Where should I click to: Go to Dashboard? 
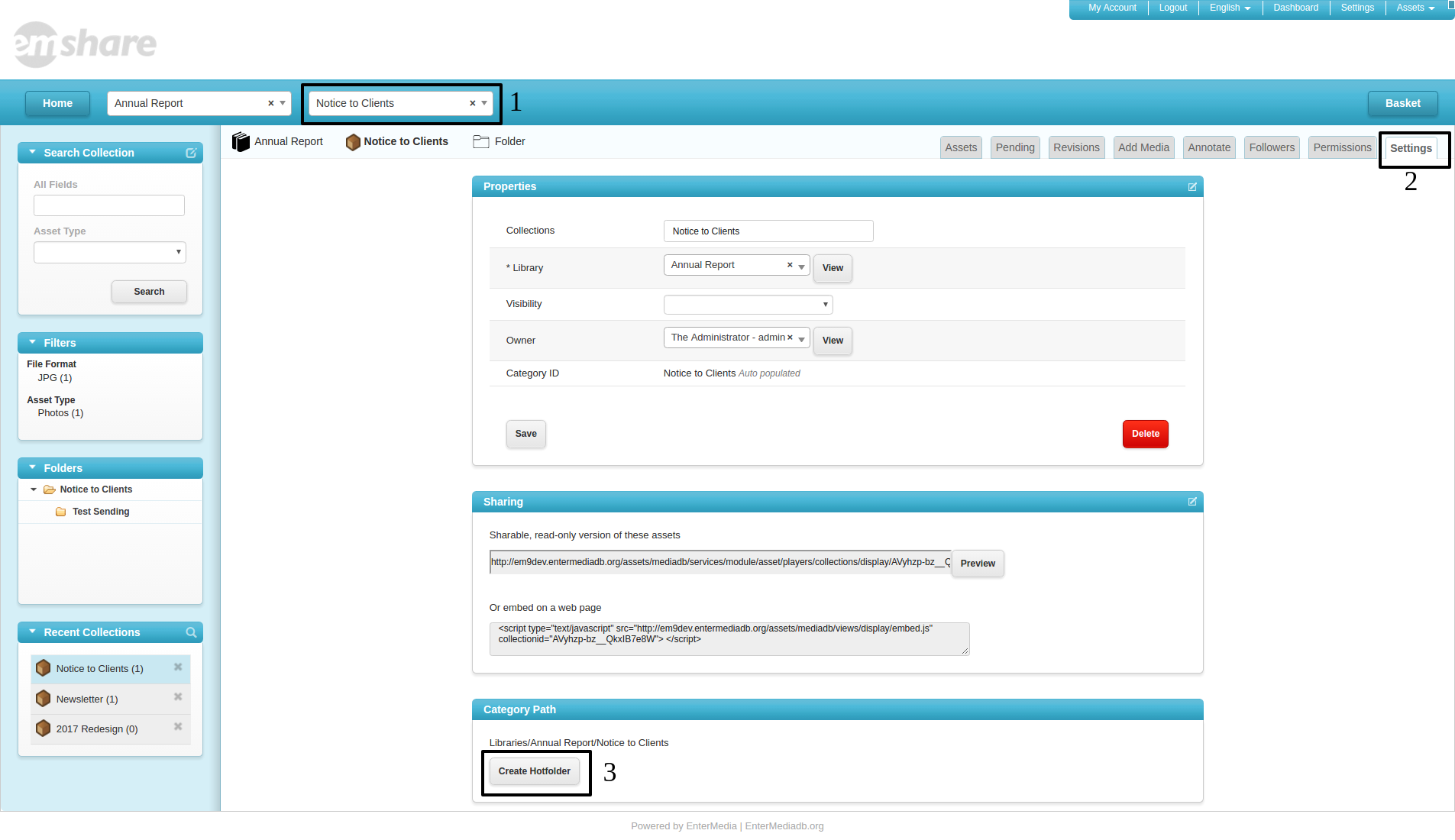click(1295, 8)
